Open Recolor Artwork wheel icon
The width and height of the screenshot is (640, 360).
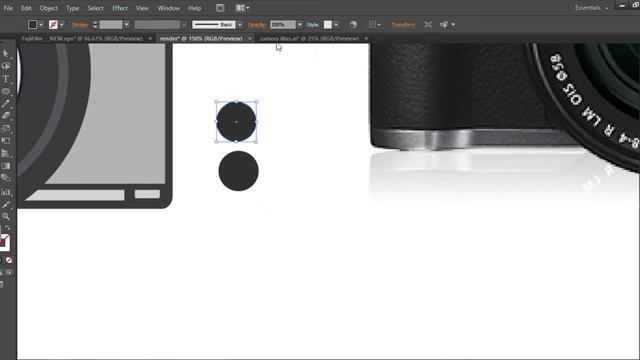click(353, 24)
